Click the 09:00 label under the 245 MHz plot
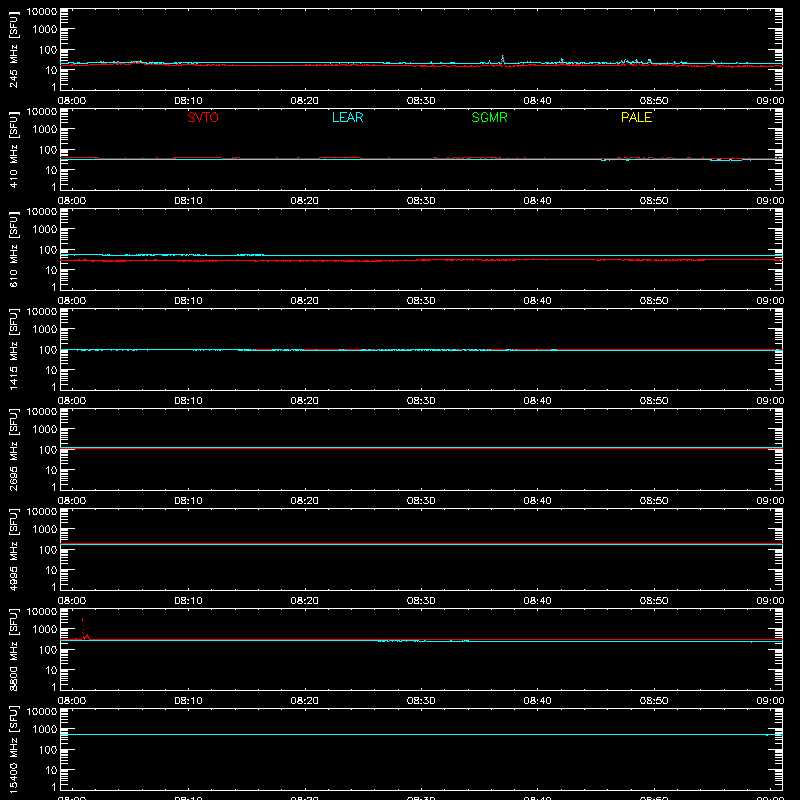The width and height of the screenshot is (800, 800). coord(770,101)
